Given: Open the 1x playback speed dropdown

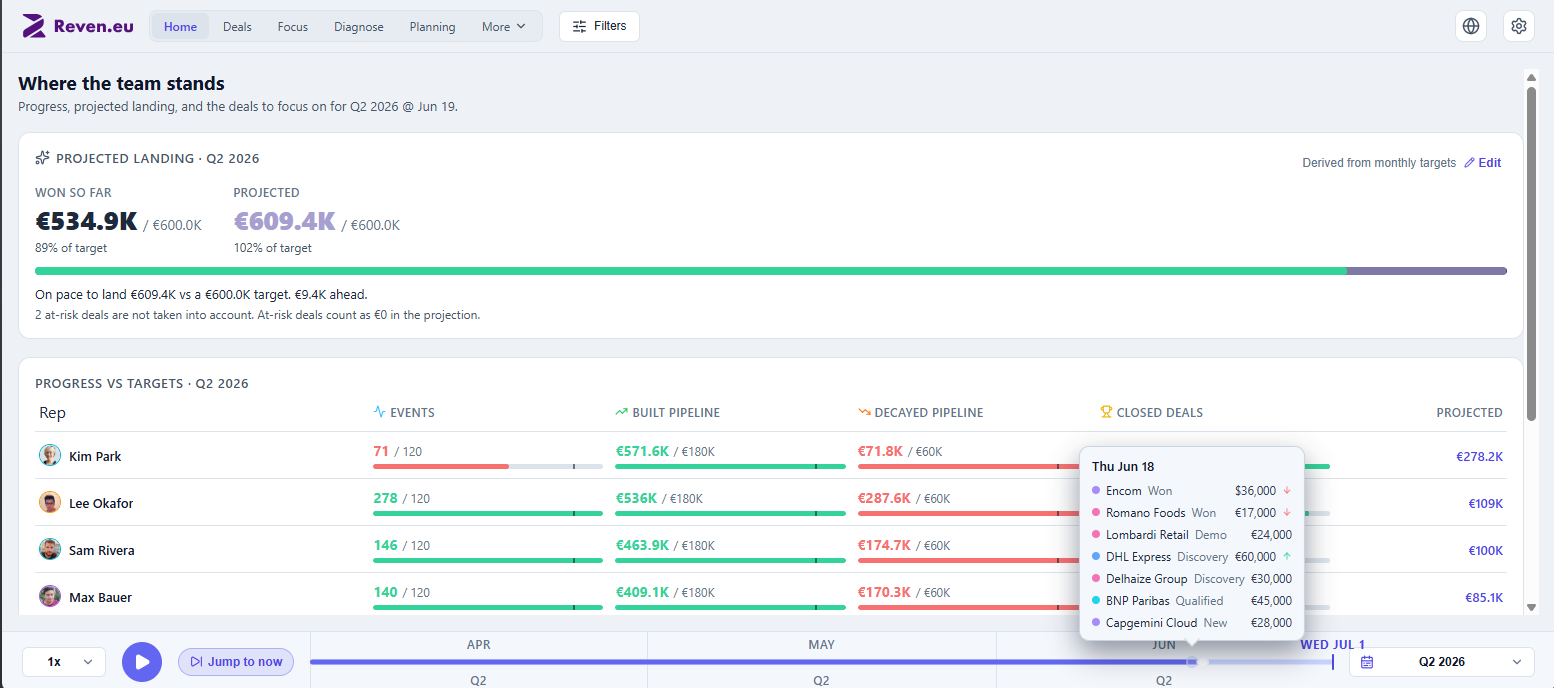Looking at the screenshot, I should coord(64,661).
